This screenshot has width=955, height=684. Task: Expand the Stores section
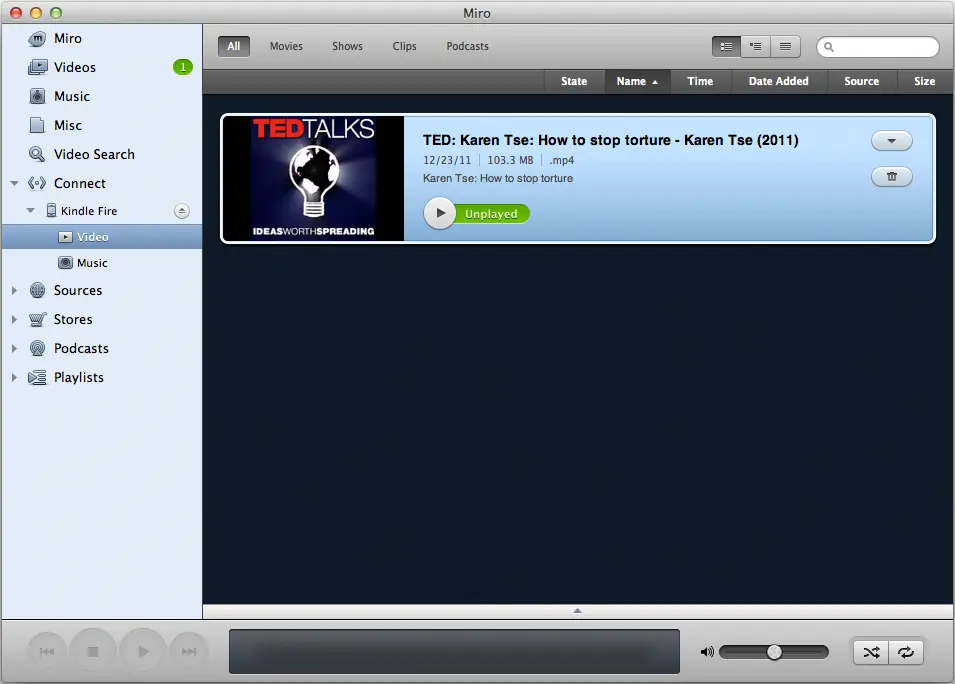(x=14, y=319)
